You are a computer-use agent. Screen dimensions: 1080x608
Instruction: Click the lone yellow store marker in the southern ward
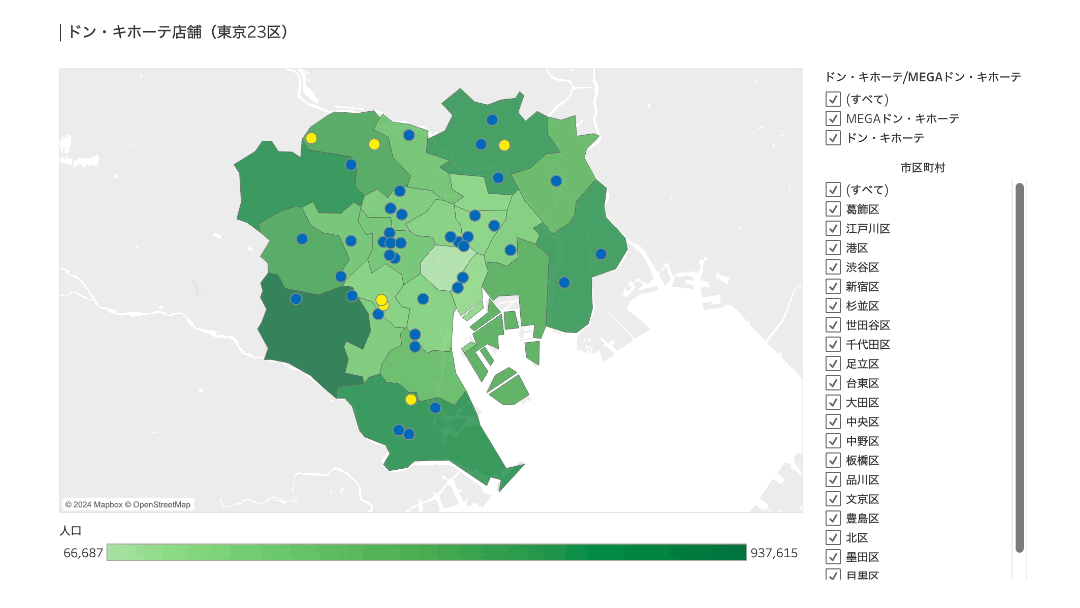[411, 399]
